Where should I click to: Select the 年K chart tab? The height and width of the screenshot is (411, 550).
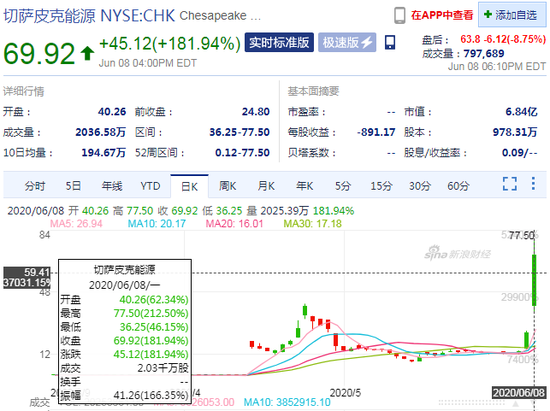click(304, 186)
